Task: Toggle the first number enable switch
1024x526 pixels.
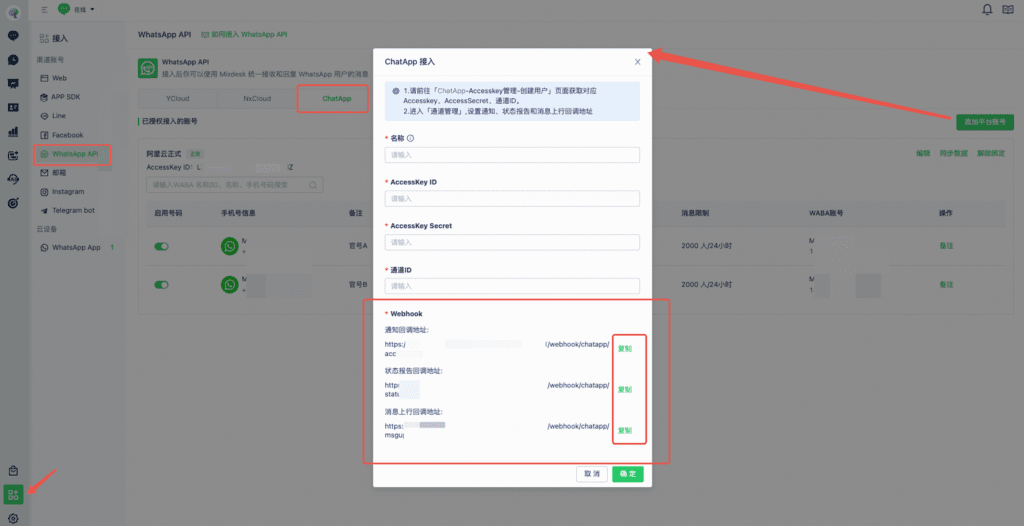Action: pyautogui.click(x=161, y=246)
